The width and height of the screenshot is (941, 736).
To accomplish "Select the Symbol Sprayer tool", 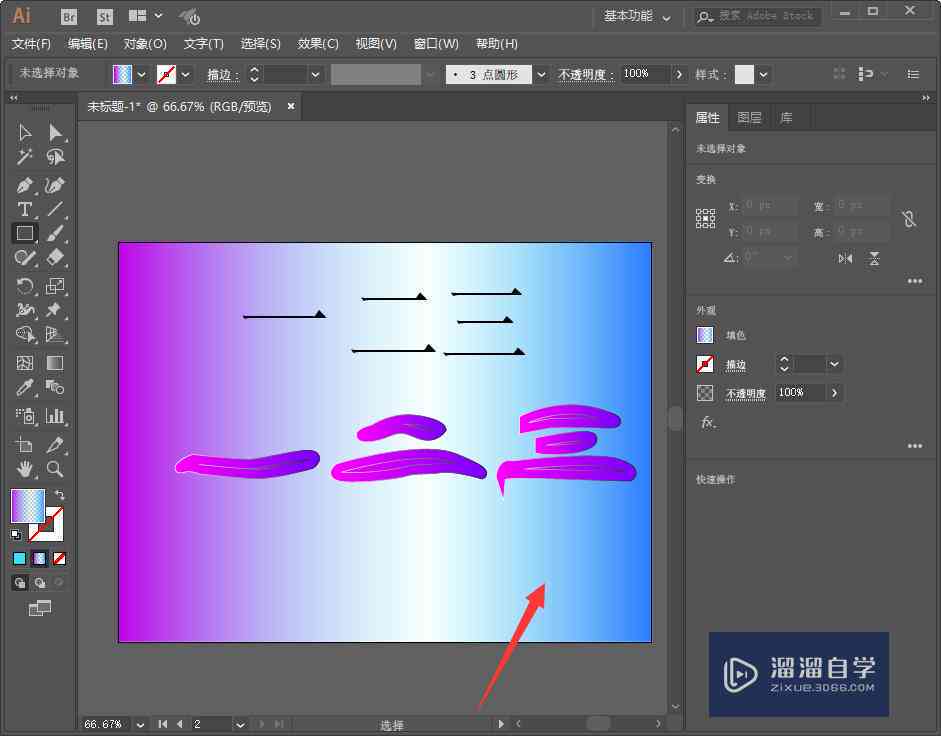I will (25, 415).
